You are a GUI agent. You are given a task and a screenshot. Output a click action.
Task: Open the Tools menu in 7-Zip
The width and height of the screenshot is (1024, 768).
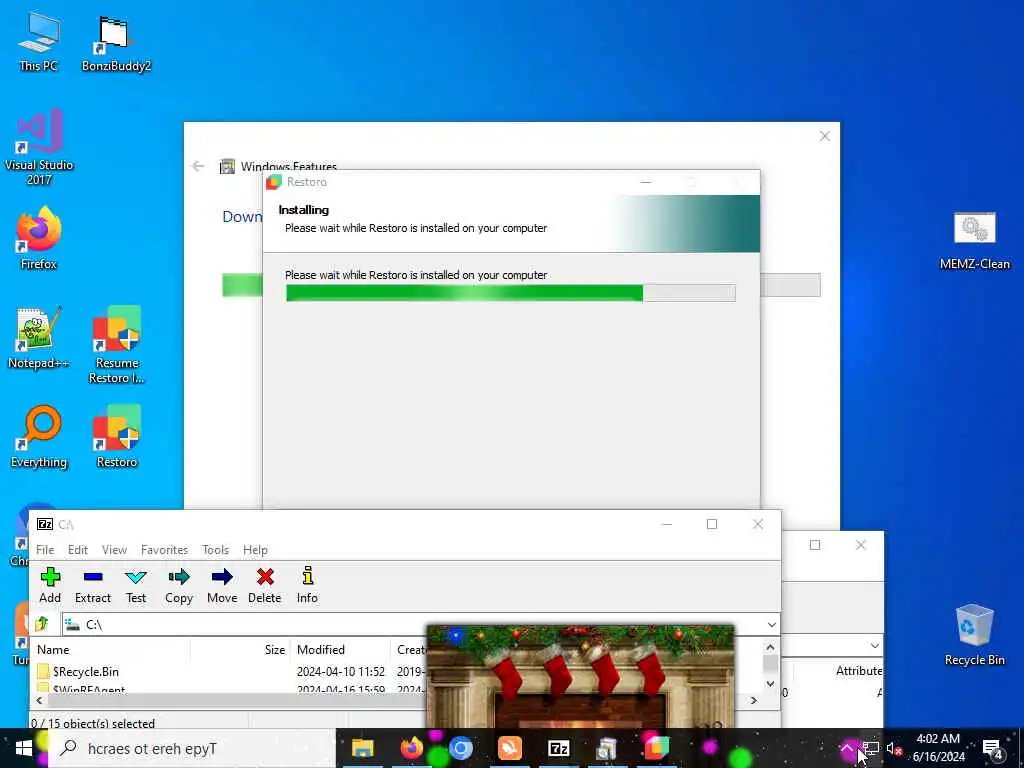(216, 550)
